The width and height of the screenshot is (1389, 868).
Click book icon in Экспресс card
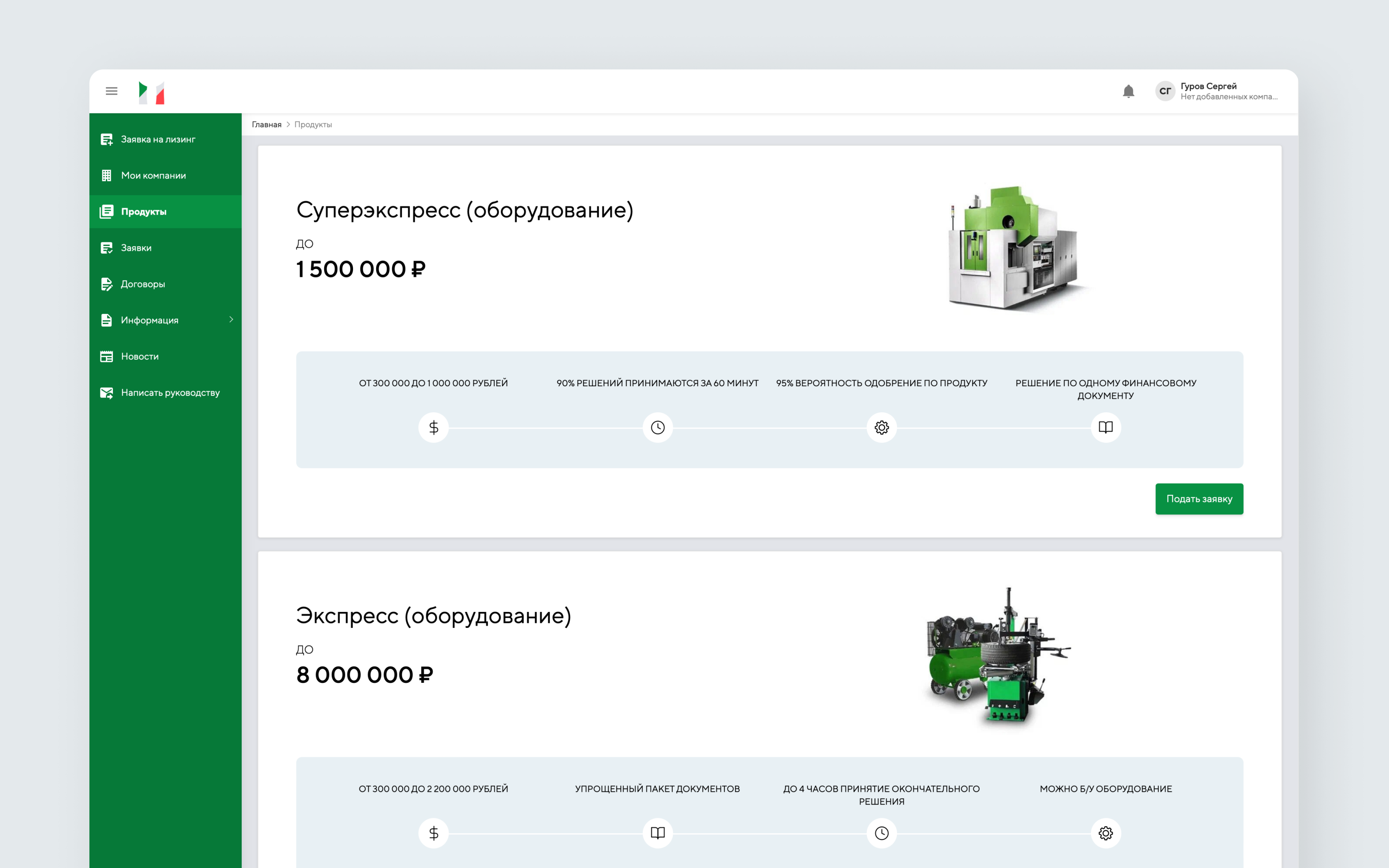657,833
